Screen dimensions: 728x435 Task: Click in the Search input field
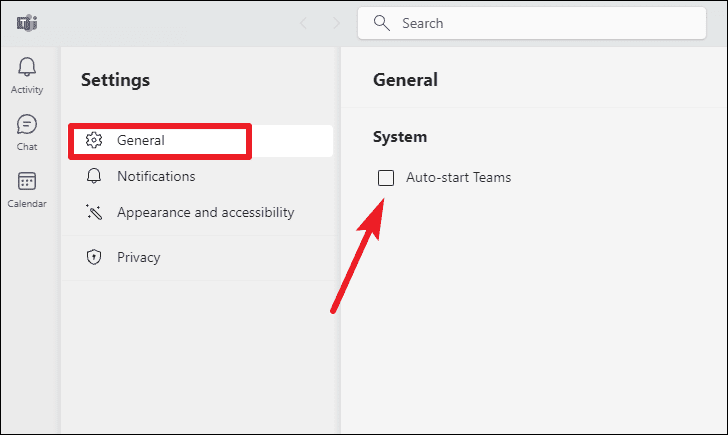coord(532,23)
